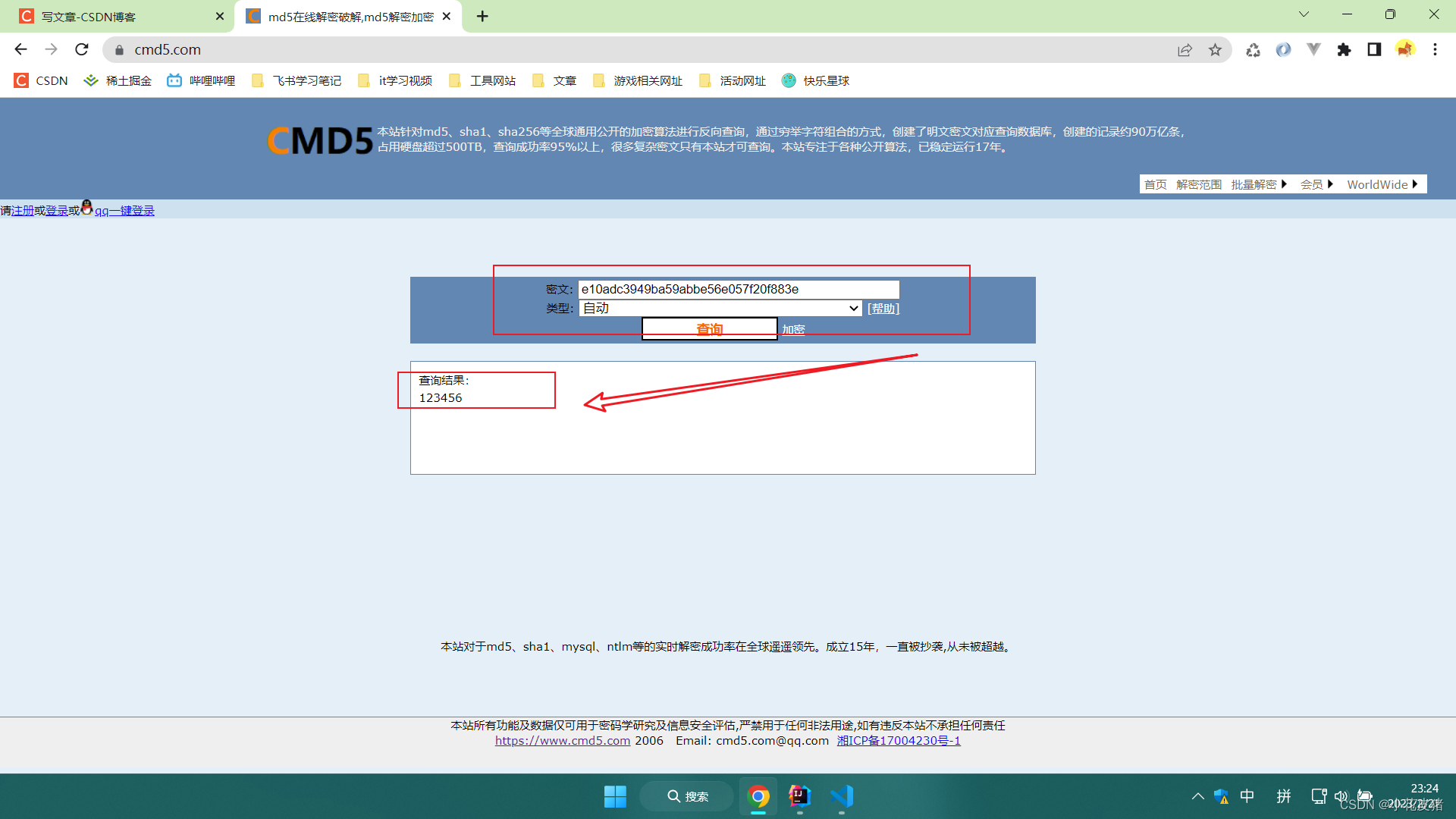The image size is (1456, 819).
Task: Bookmark this page with star icon
Action: [1215, 49]
